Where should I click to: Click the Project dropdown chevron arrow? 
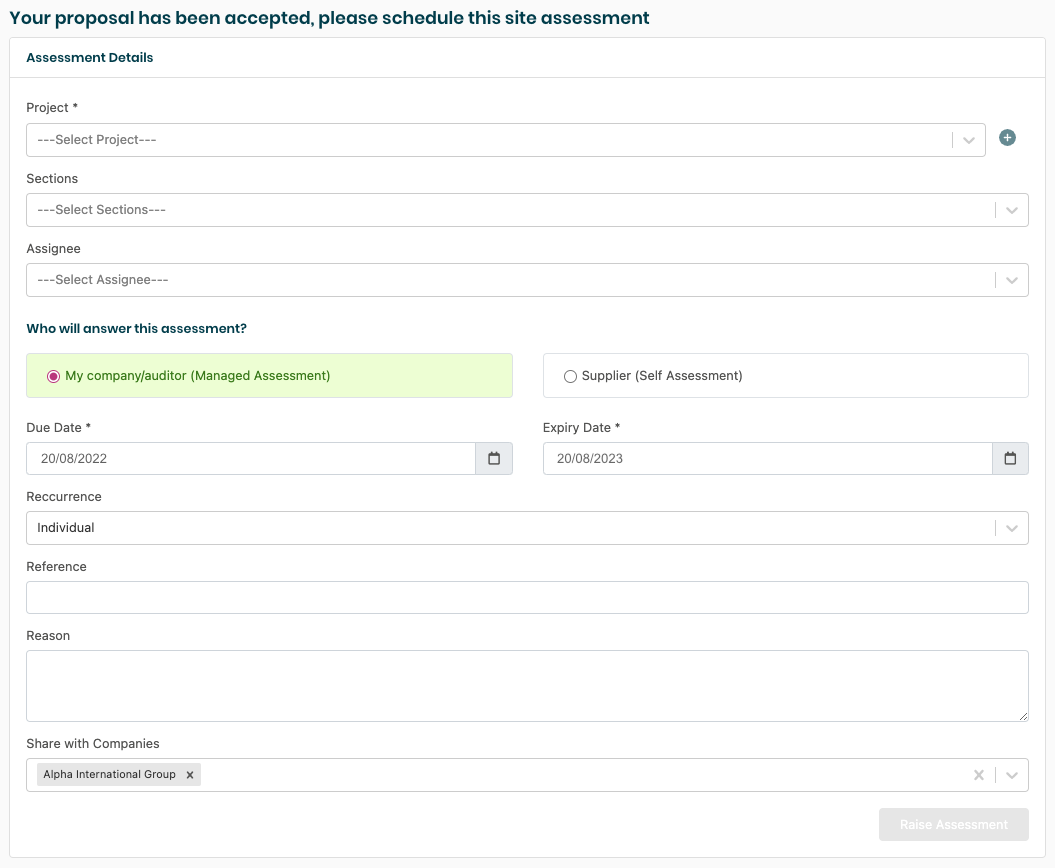click(x=969, y=141)
